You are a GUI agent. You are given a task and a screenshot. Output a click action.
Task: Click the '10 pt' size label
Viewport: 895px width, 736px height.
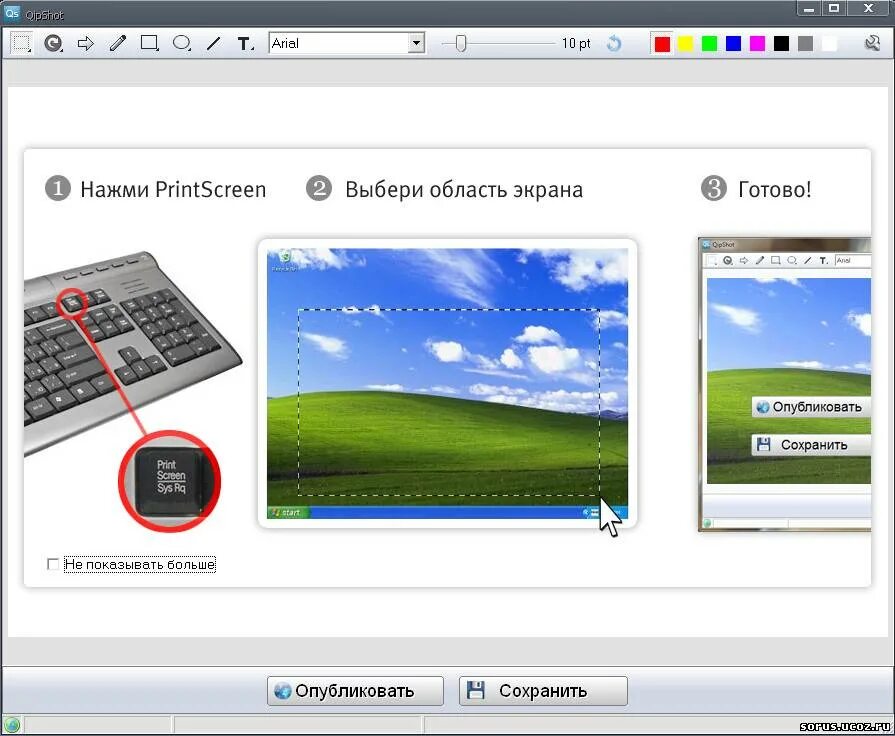576,43
